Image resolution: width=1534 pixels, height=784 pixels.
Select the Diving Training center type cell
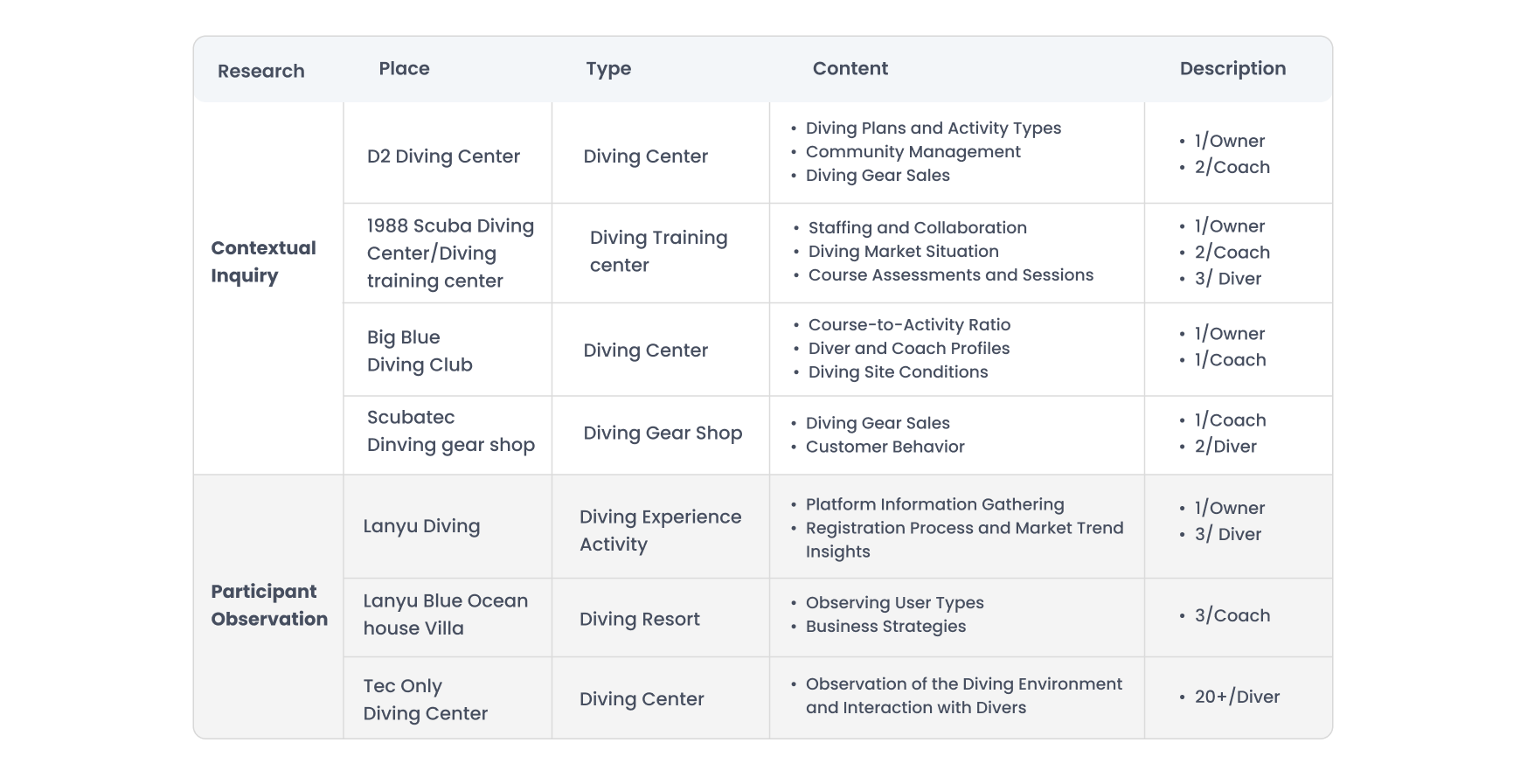pos(658,251)
